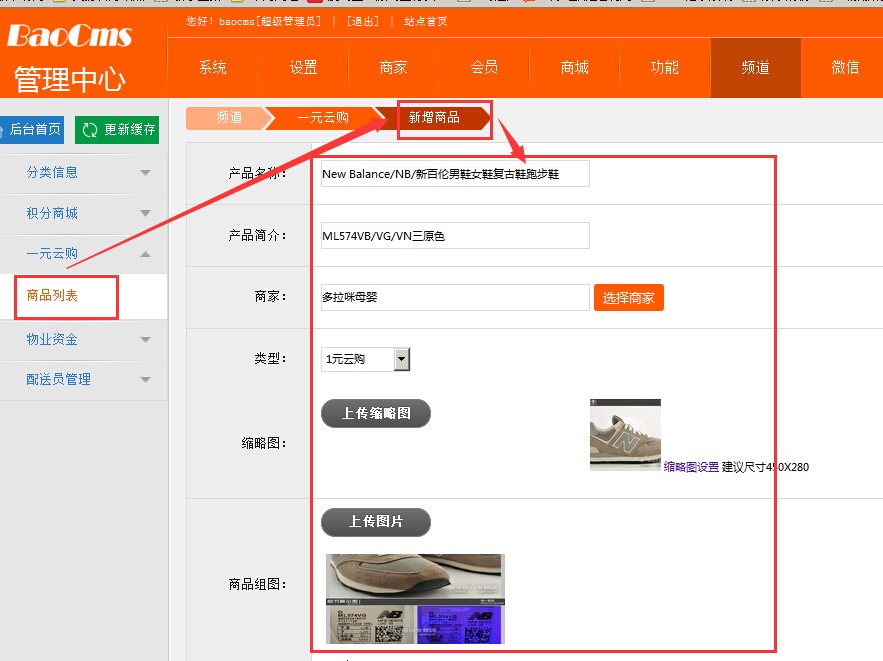Click the 更新缓存 button
Screen dimensions: 883x661
[117, 129]
